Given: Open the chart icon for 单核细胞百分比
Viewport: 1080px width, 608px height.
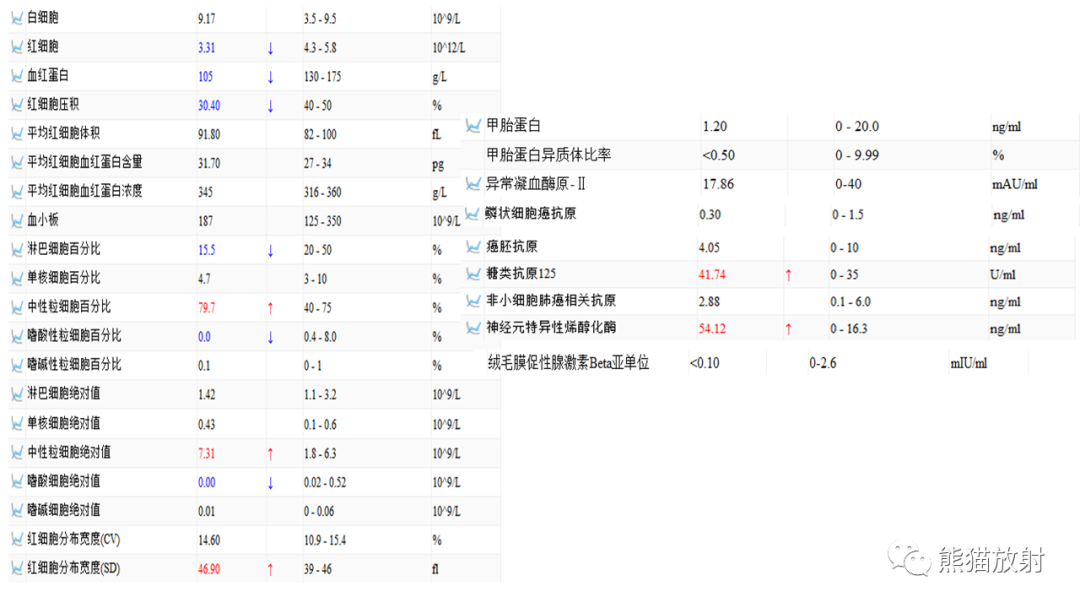Looking at the screenshot, I should click(17, 278).
